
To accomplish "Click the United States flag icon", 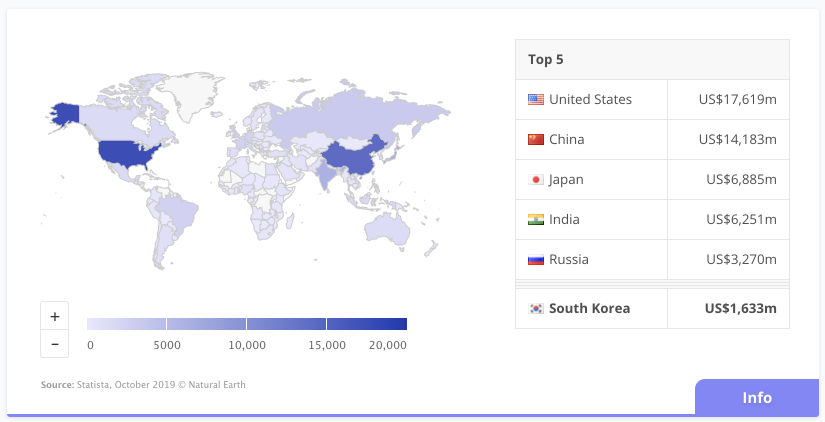I will tap(536, 99).
